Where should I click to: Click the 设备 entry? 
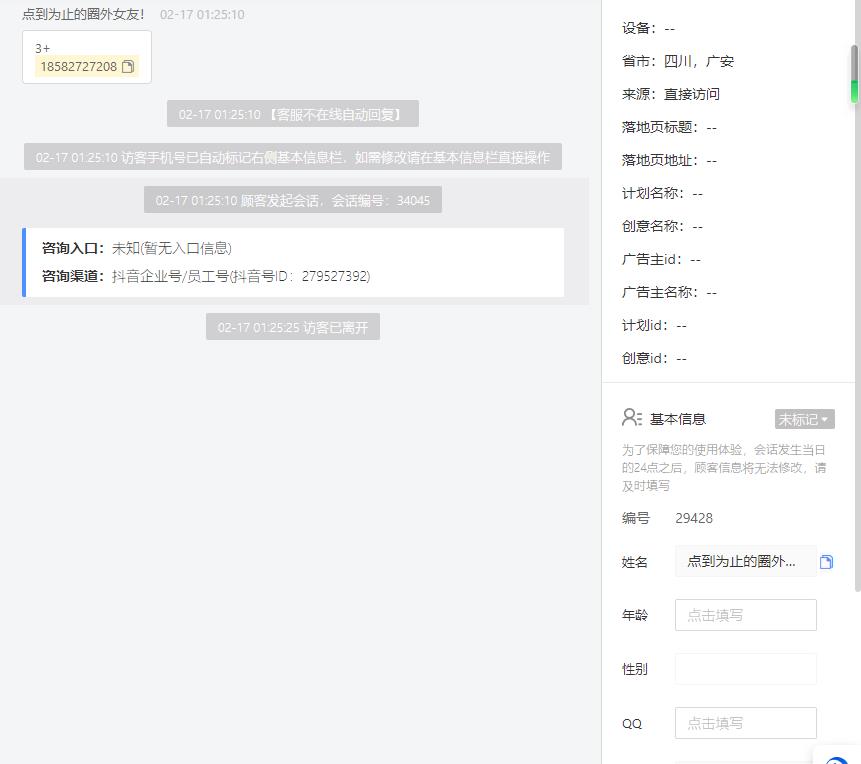point(648,28)
